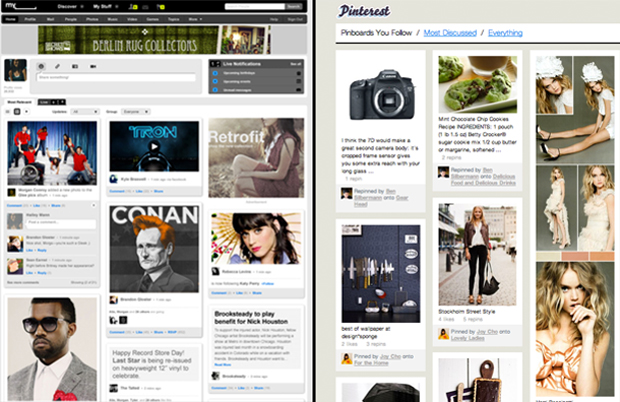Open the Retrofit advertisement image
Screen dimensions: 620x402
pyautogui.click(x=256, y=158)
